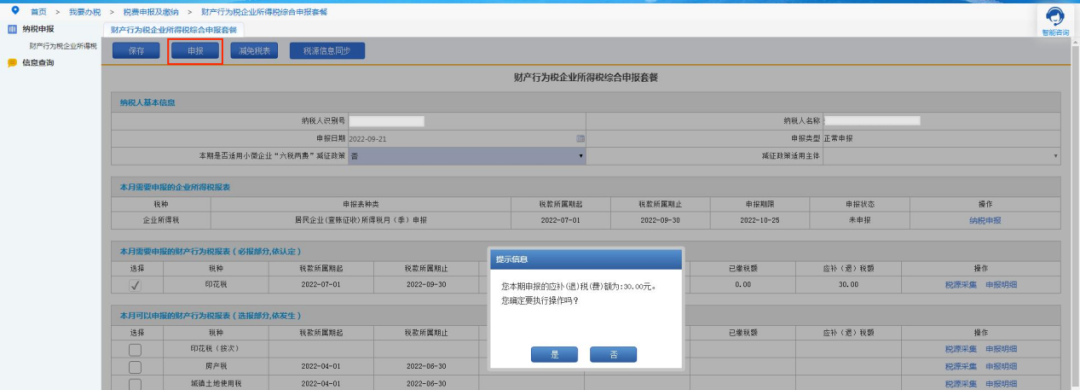Check the 房产税 row checkbox

click(x=135, y=367)
